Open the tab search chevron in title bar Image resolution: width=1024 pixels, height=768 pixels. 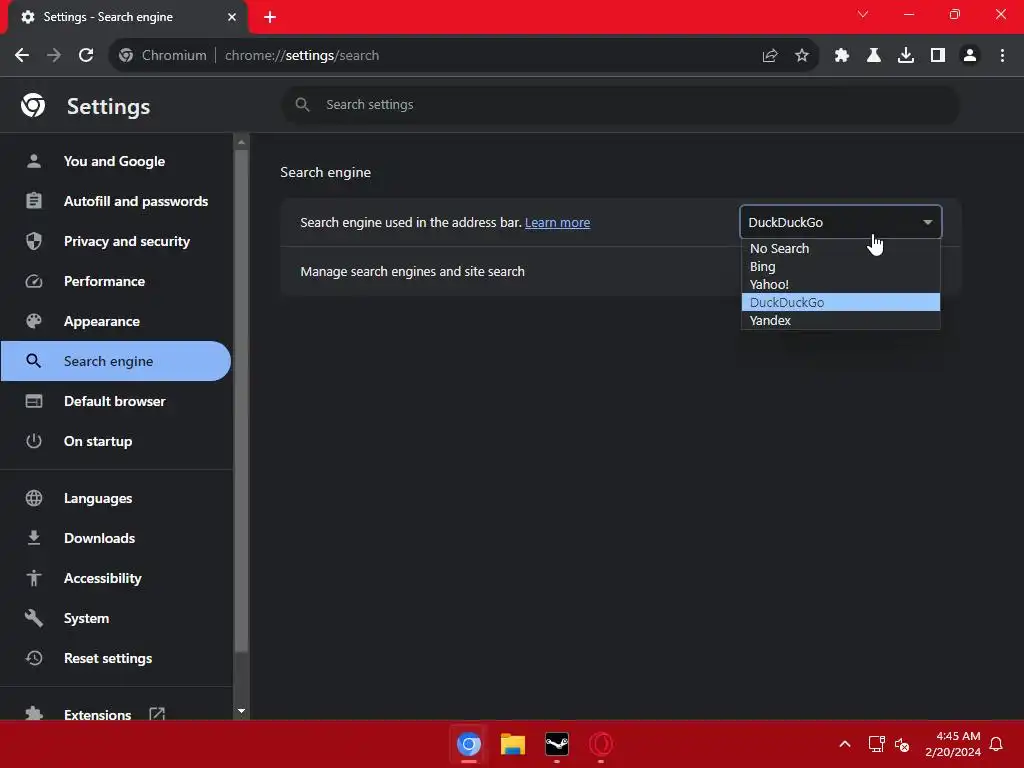[x=863, y=14]
